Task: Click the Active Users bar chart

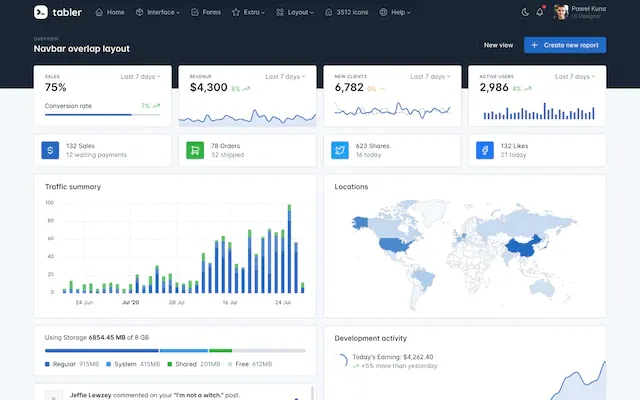Action: tap(539, 111)
